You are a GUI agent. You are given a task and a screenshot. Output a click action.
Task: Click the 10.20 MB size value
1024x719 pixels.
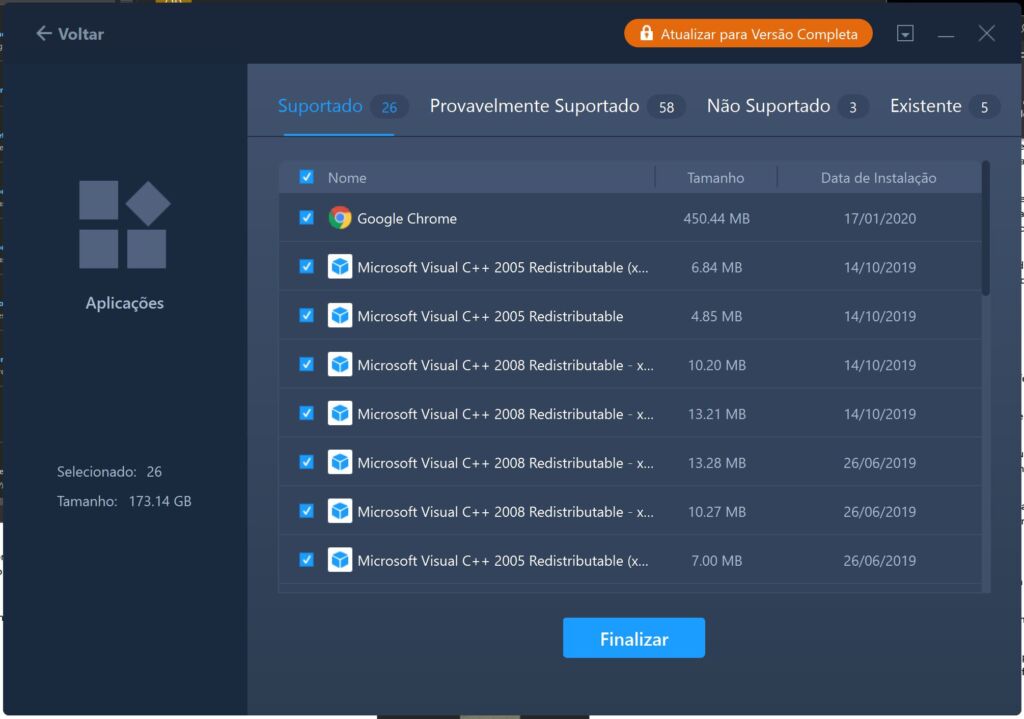coord(716,365)
